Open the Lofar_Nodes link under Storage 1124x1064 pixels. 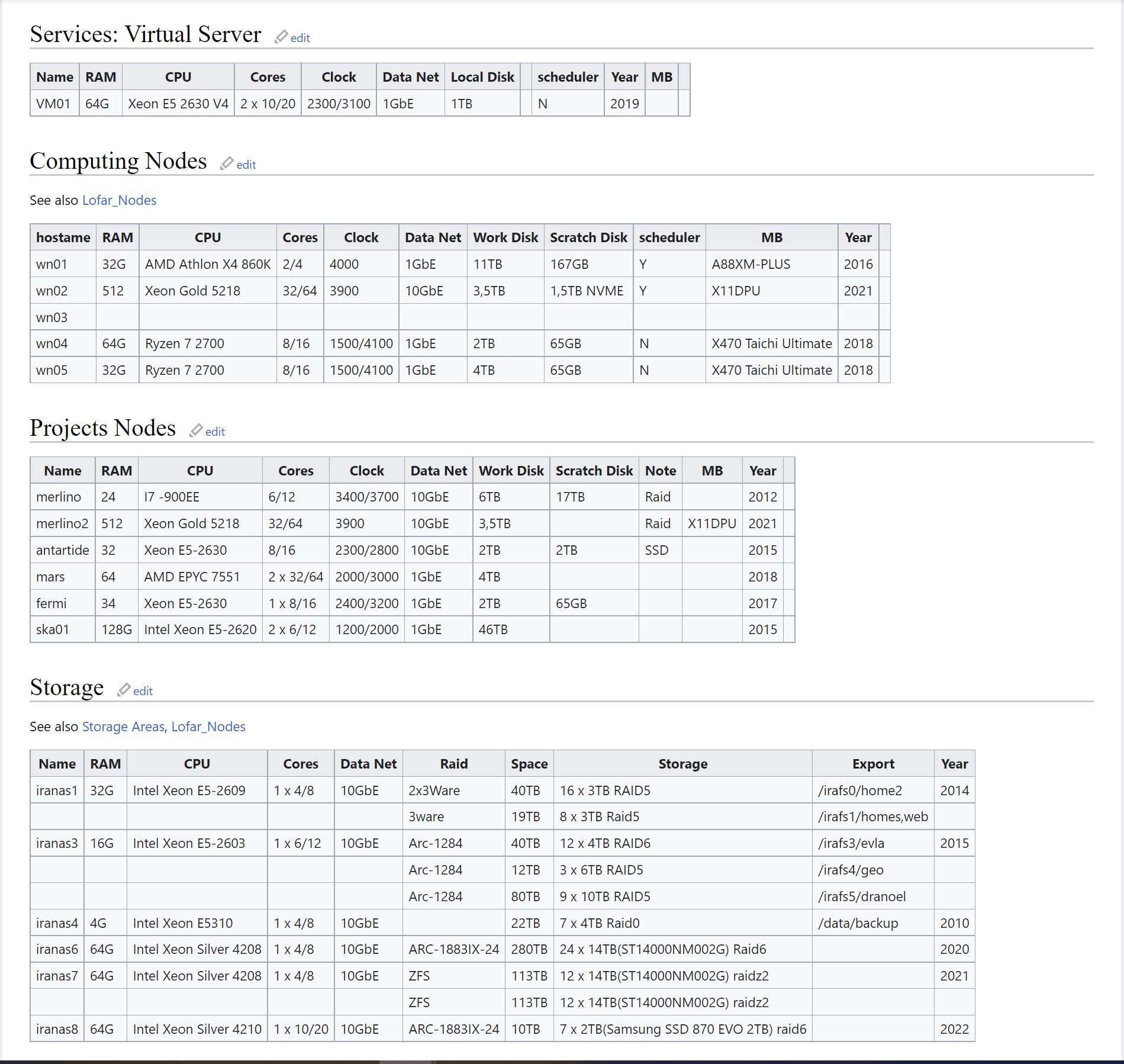tap(208, 727)
